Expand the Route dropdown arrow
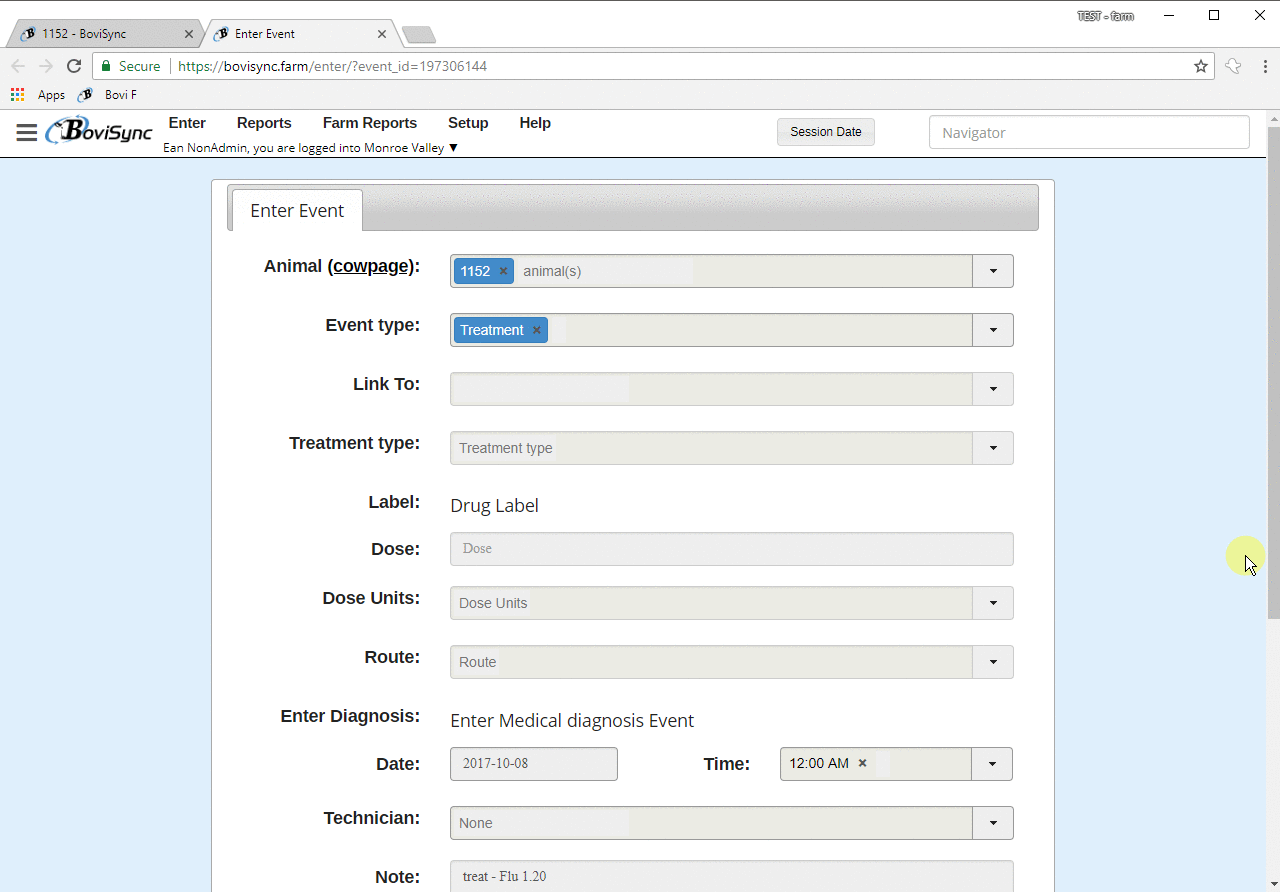Viewport: 1280px width, 892px height. coord(993,662)
